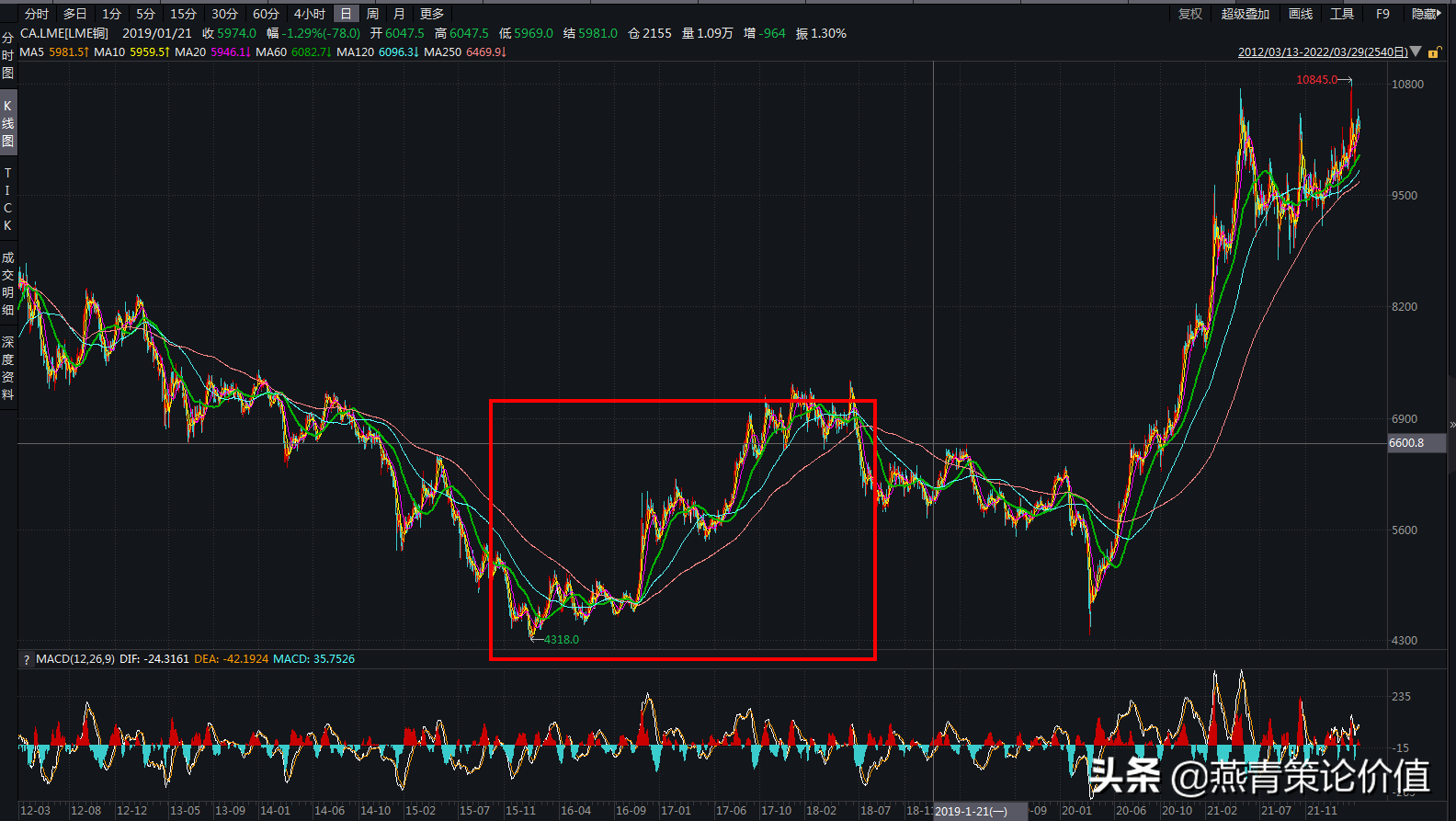Toggle 复权 price adjustment
This screenshot has height=821, width=1456.
[1189, 14]
